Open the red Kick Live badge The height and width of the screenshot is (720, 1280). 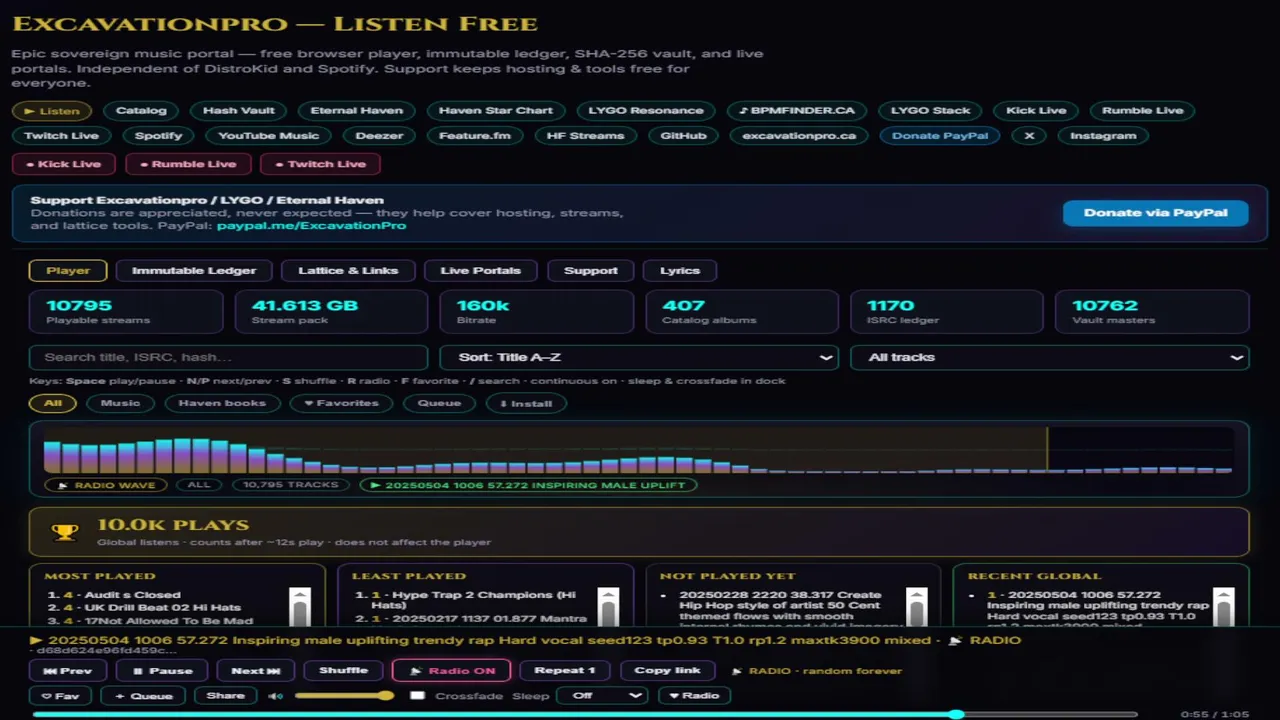[x=64, y=164]
